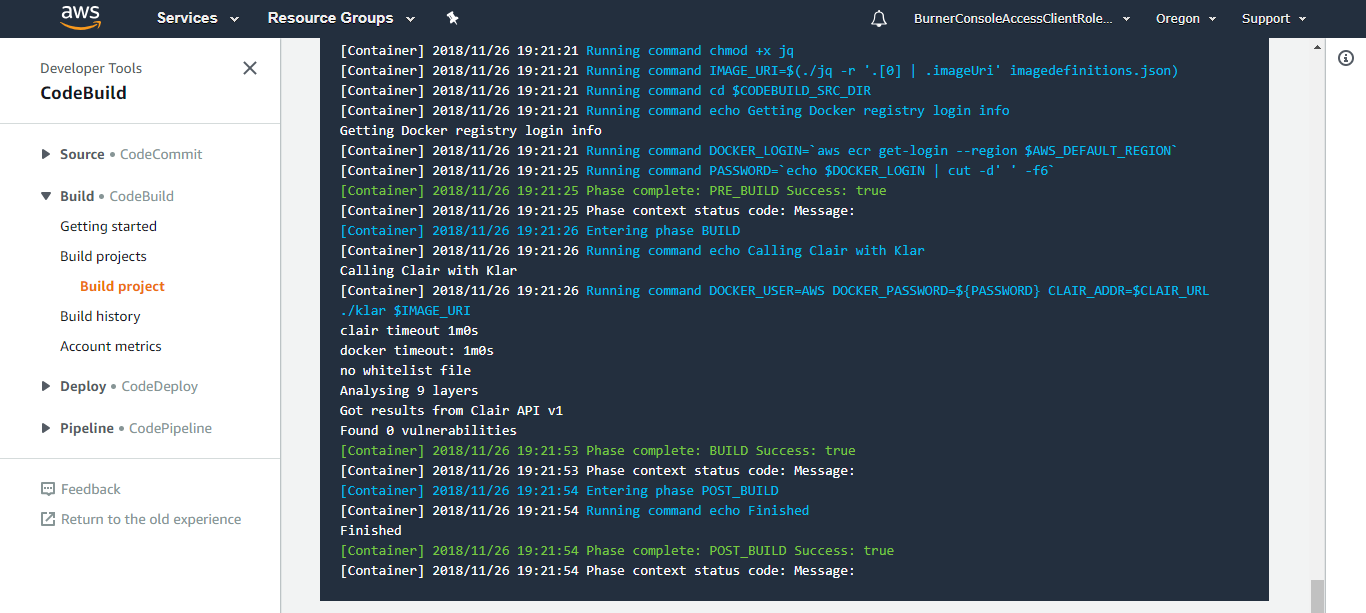Go to Build projects
The height and width of the screenshot is (613, 1366).
coord(103,256)
